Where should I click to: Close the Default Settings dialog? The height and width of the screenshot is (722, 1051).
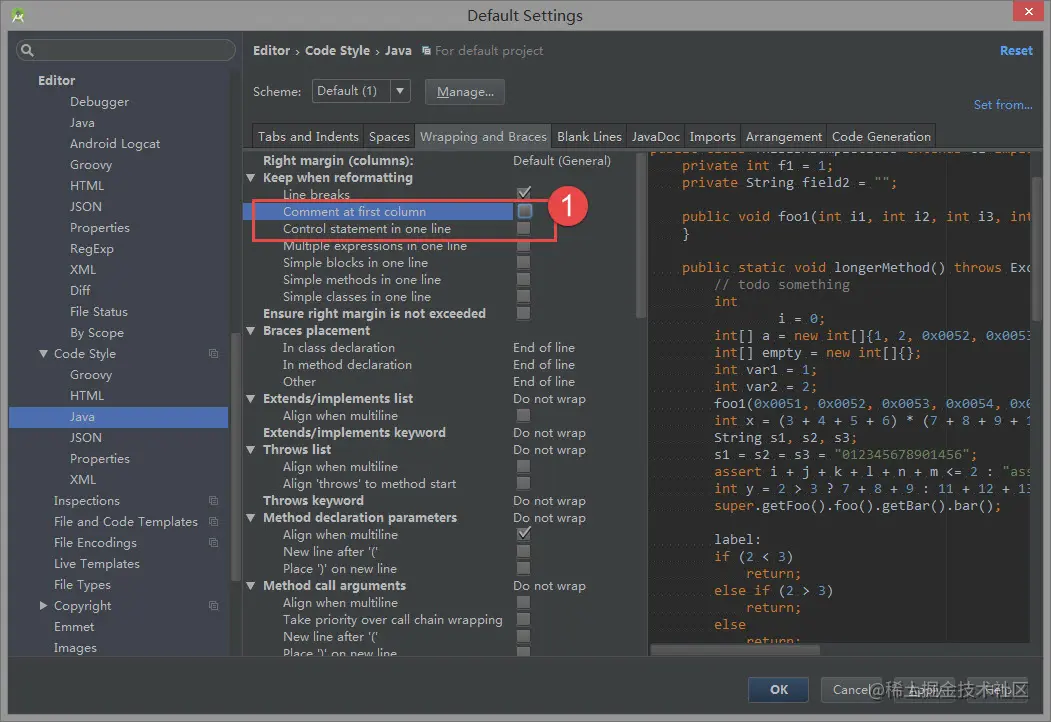(1028, 11)
